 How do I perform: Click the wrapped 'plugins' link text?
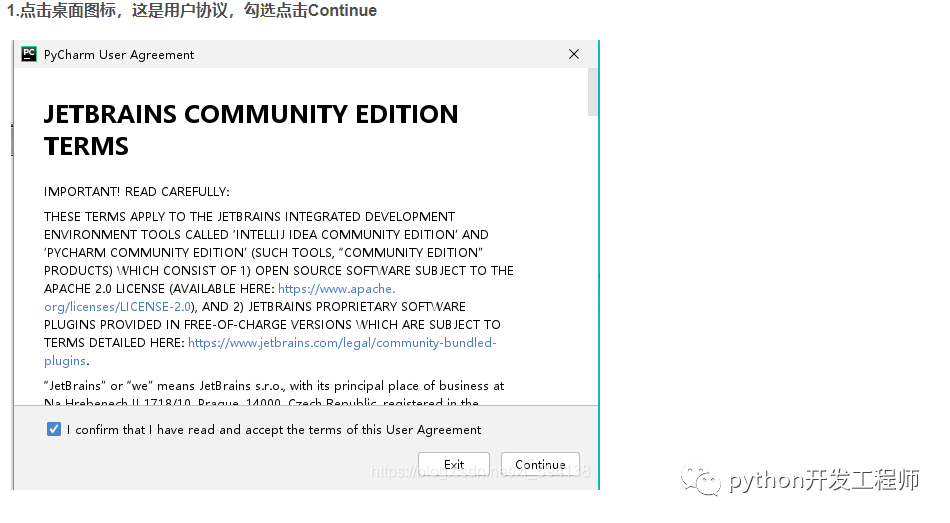tap(65, 361)
